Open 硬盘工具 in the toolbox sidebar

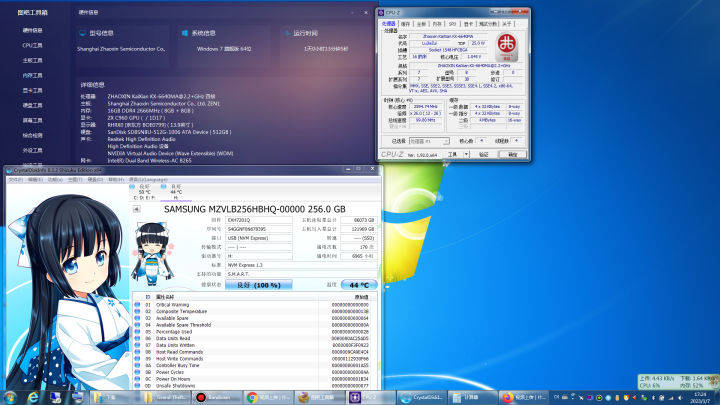[33, 105]
